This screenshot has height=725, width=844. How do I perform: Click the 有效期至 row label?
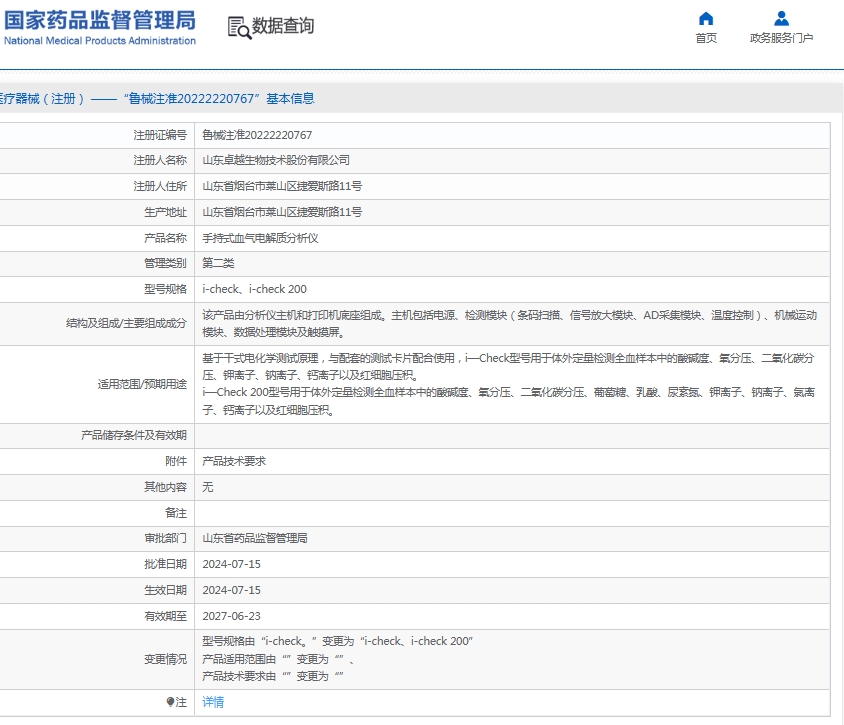tap(165, 616)
